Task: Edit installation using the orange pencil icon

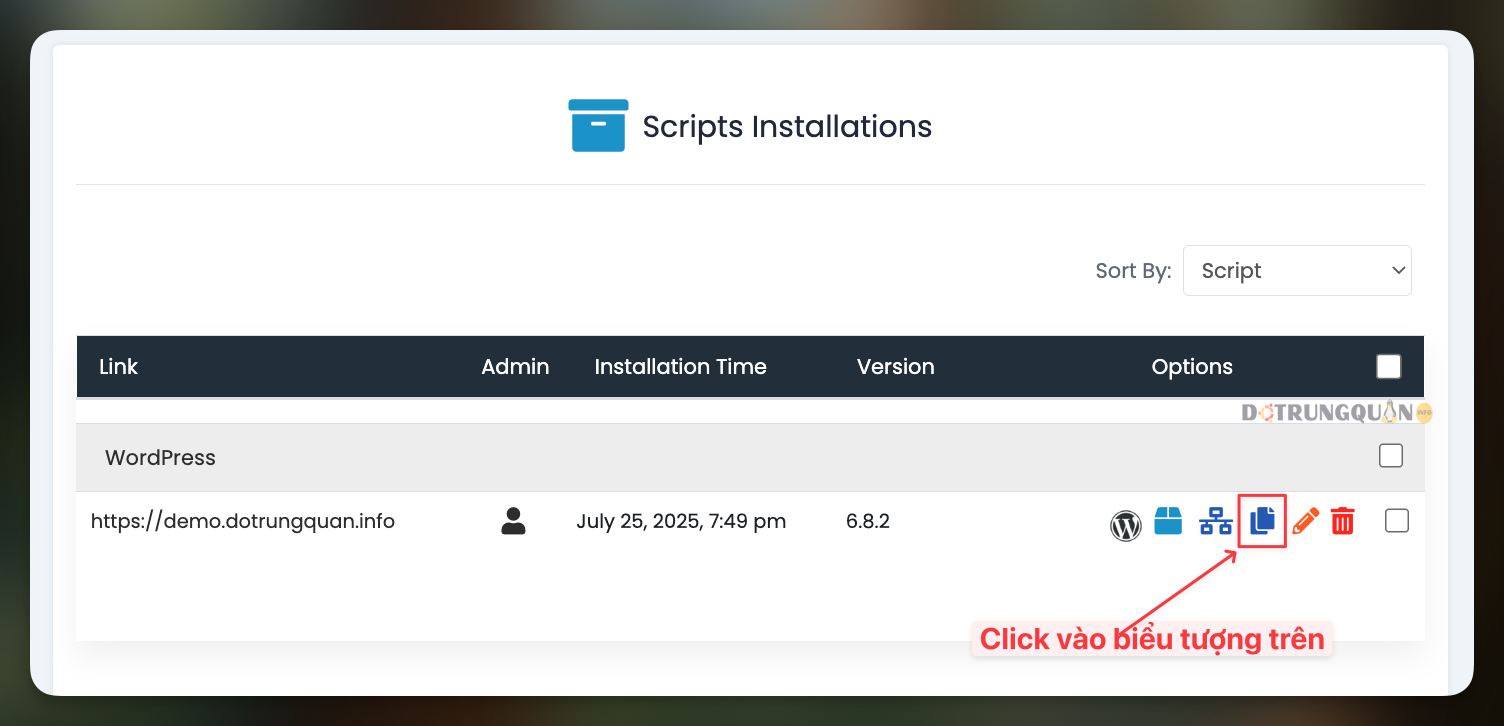Action: (x=1305, y=521)
